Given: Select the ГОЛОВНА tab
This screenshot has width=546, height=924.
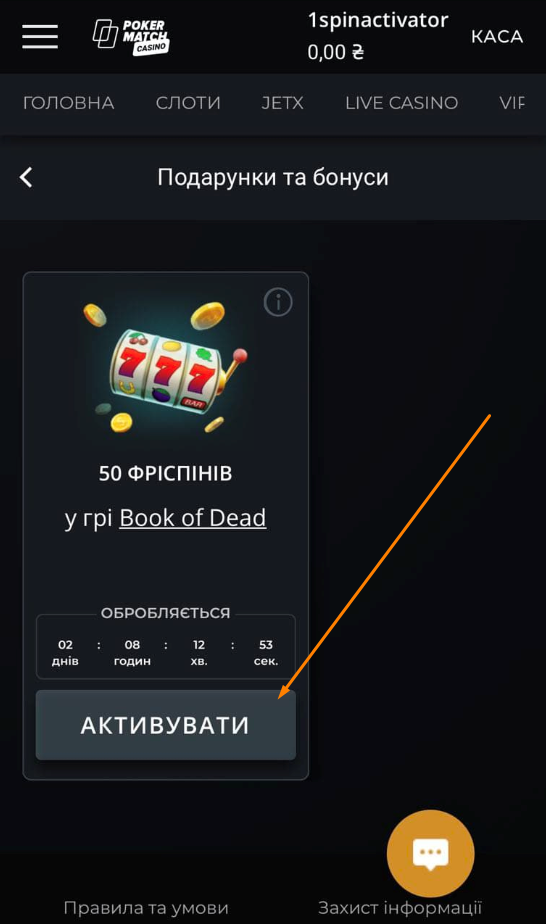Looking at the screenshot, I should pos(68,103).
